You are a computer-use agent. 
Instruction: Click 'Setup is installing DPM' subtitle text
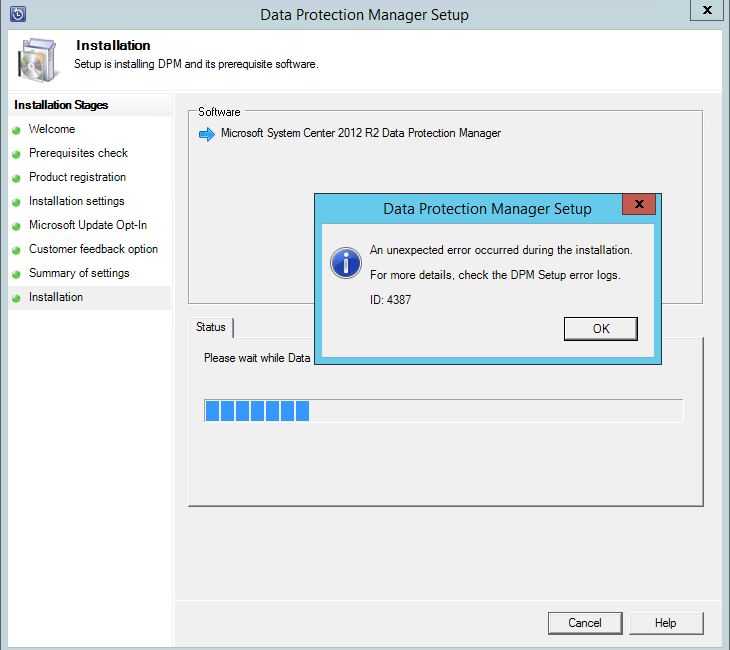click(196, 64)
